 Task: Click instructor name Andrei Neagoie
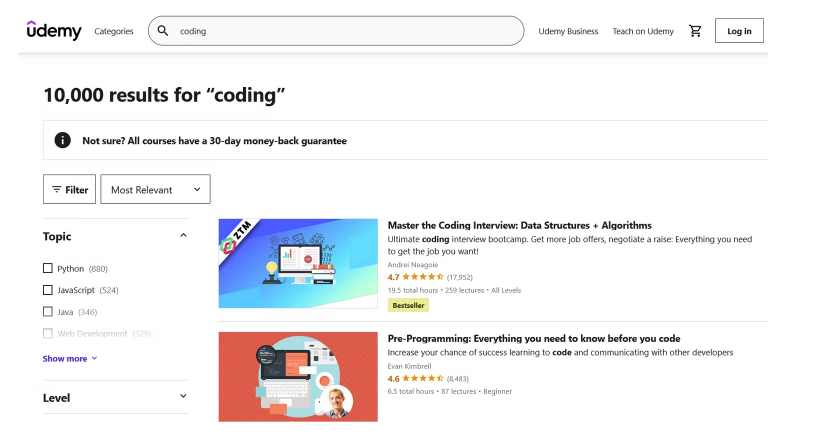pyautogui.click(x=413, y=265)
